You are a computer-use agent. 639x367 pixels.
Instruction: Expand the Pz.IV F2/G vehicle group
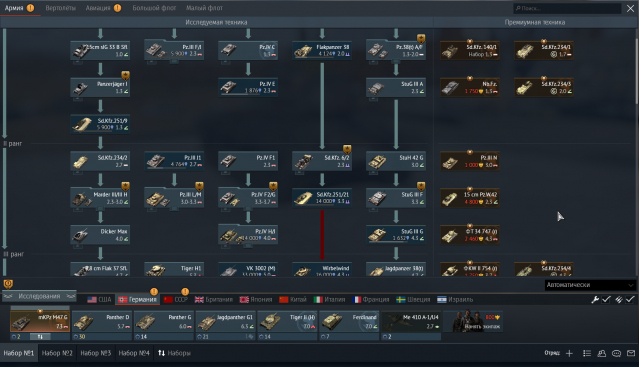pyautogui.click(x=248, y=198)
